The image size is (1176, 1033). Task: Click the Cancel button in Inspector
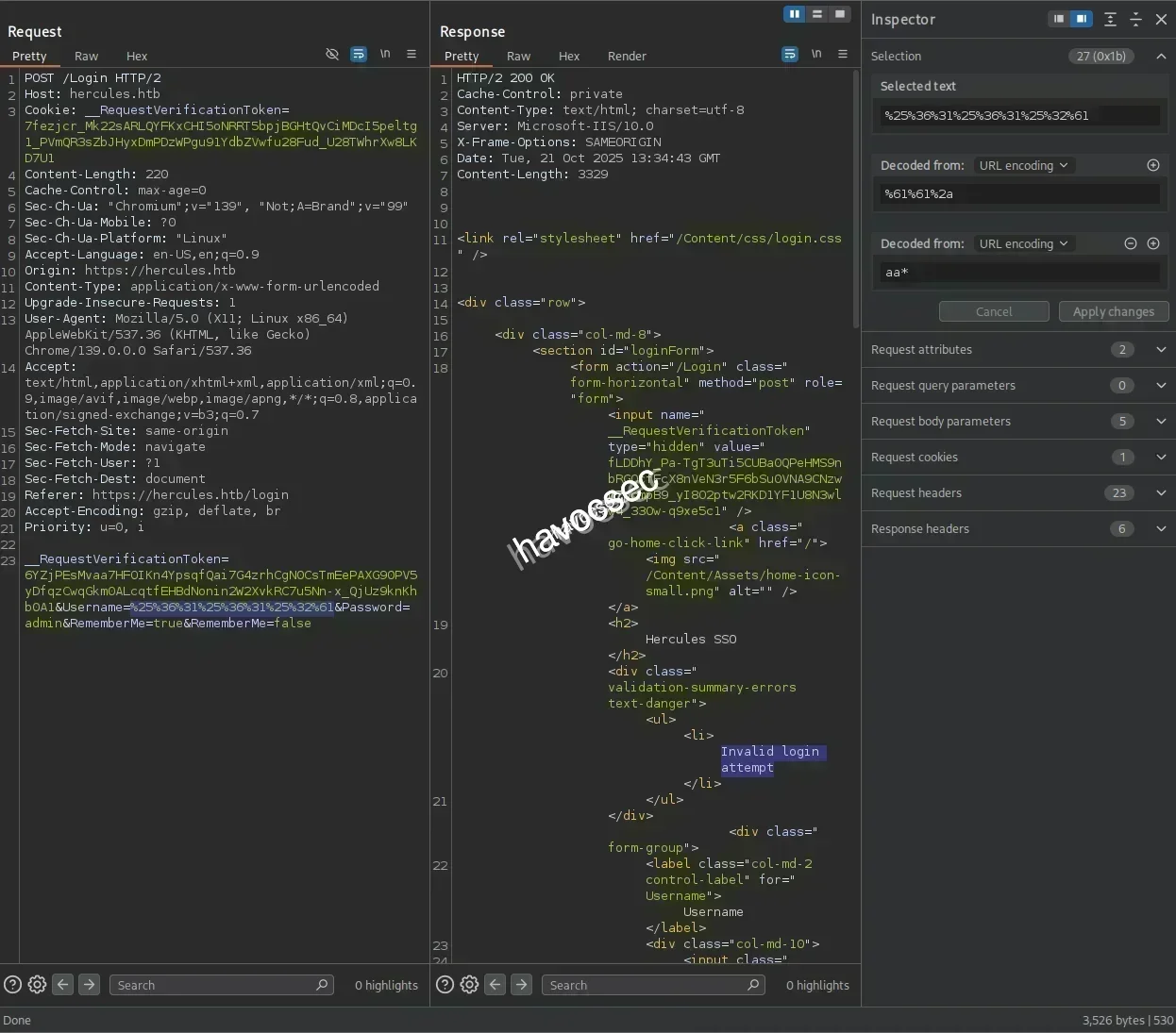click(993, 312)
